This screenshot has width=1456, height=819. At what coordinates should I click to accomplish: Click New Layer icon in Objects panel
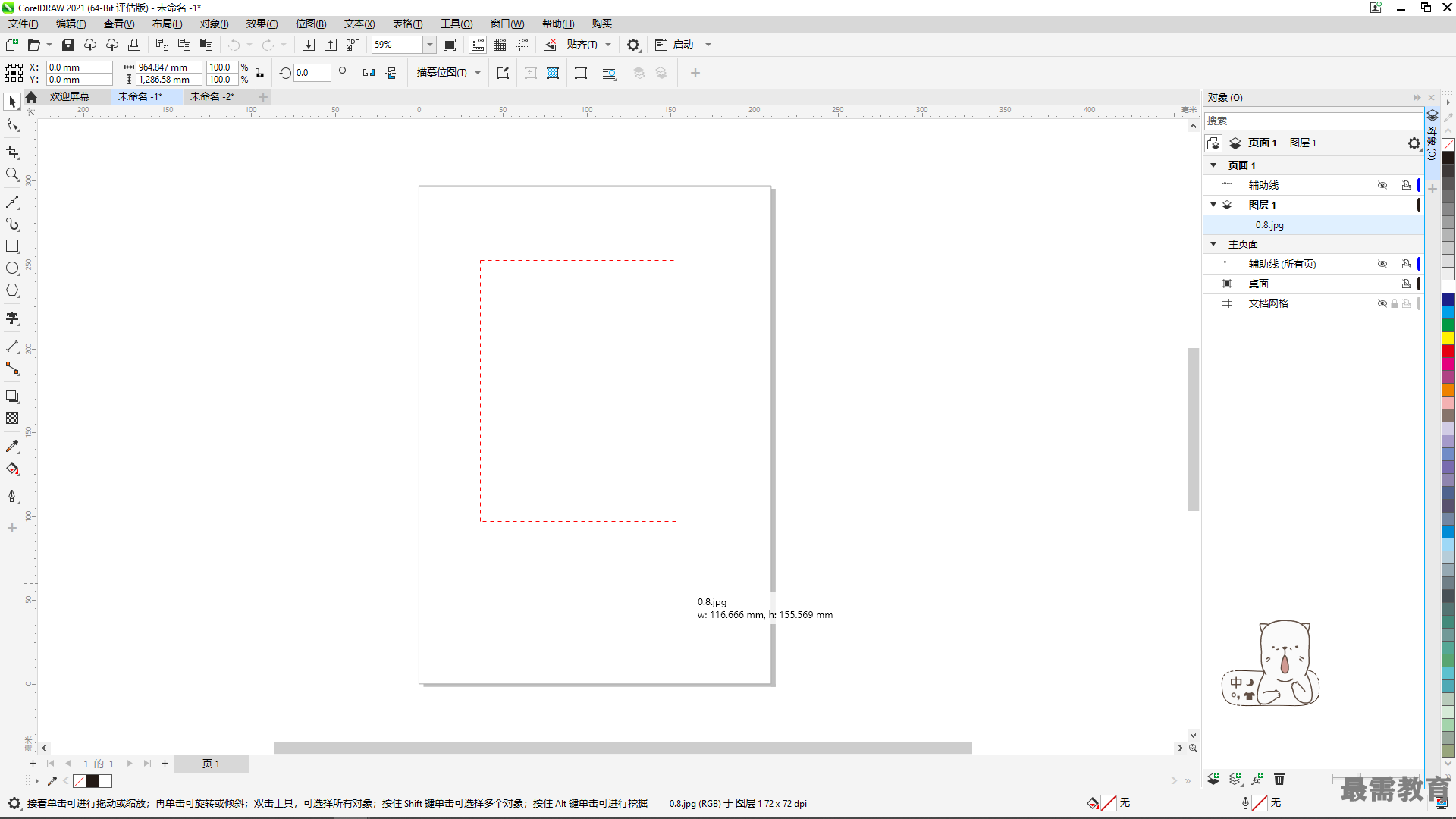coord(1213,779)
